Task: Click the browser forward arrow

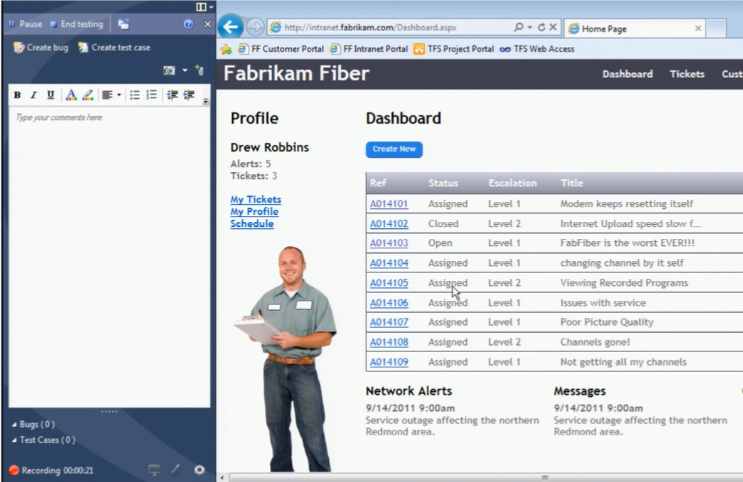Action: 255,27
